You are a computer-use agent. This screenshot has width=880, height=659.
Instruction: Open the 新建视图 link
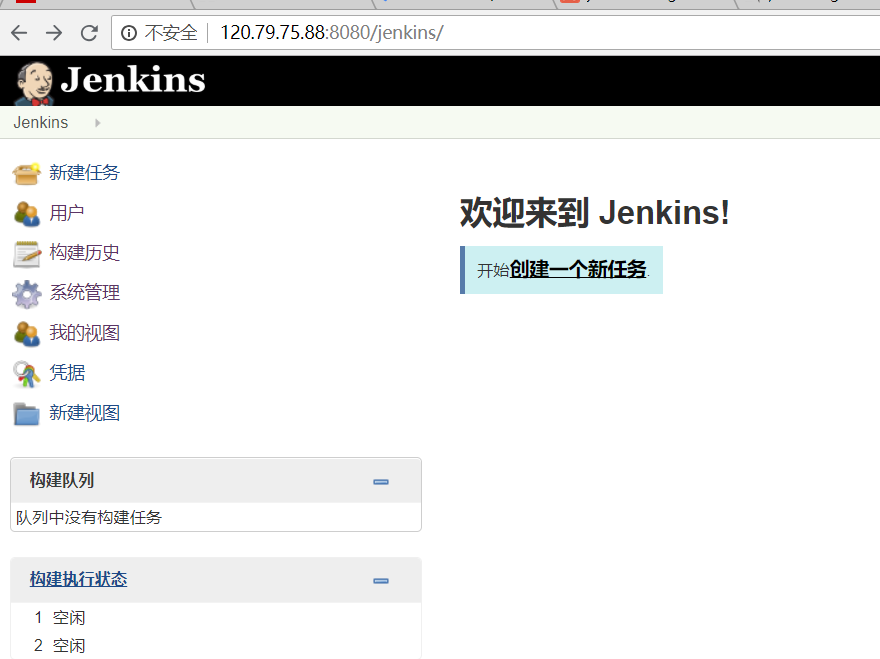tap(84, 413)
